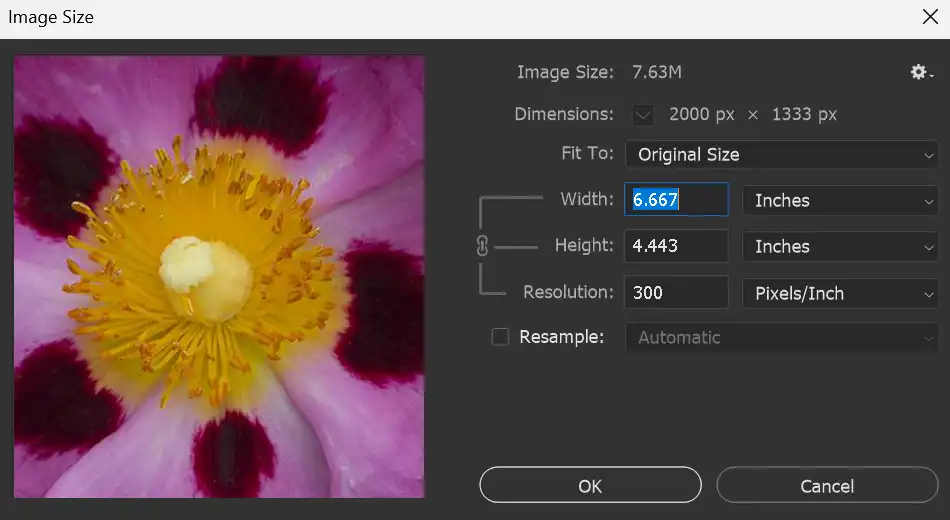Toggle the constrain proportions chain link icon
The image size is (950, 520).
coord(483,246)
